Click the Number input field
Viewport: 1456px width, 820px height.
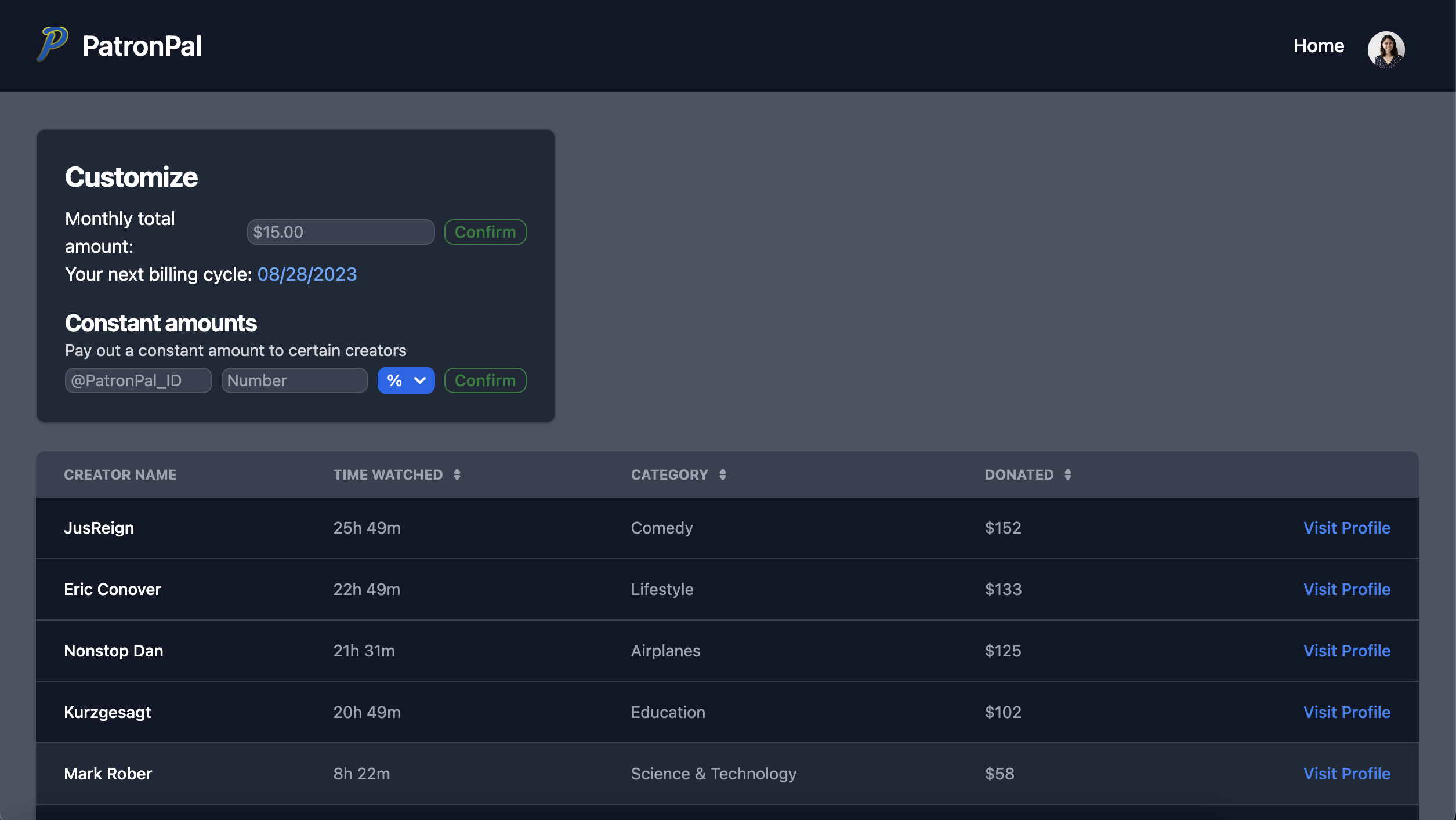294,380
